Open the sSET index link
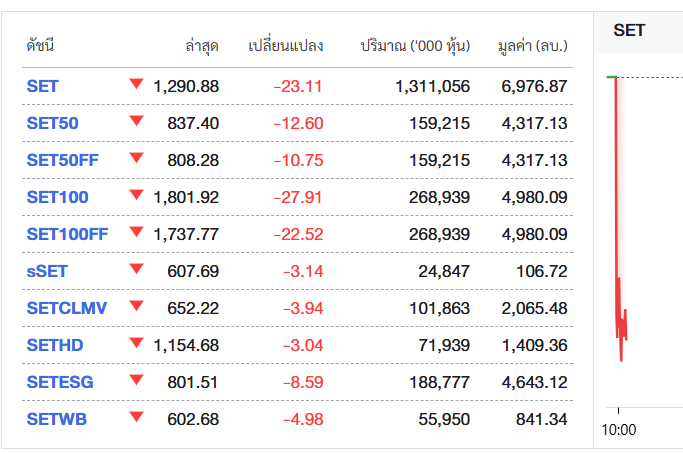This screenshot has height=454, width=683. 46,272
